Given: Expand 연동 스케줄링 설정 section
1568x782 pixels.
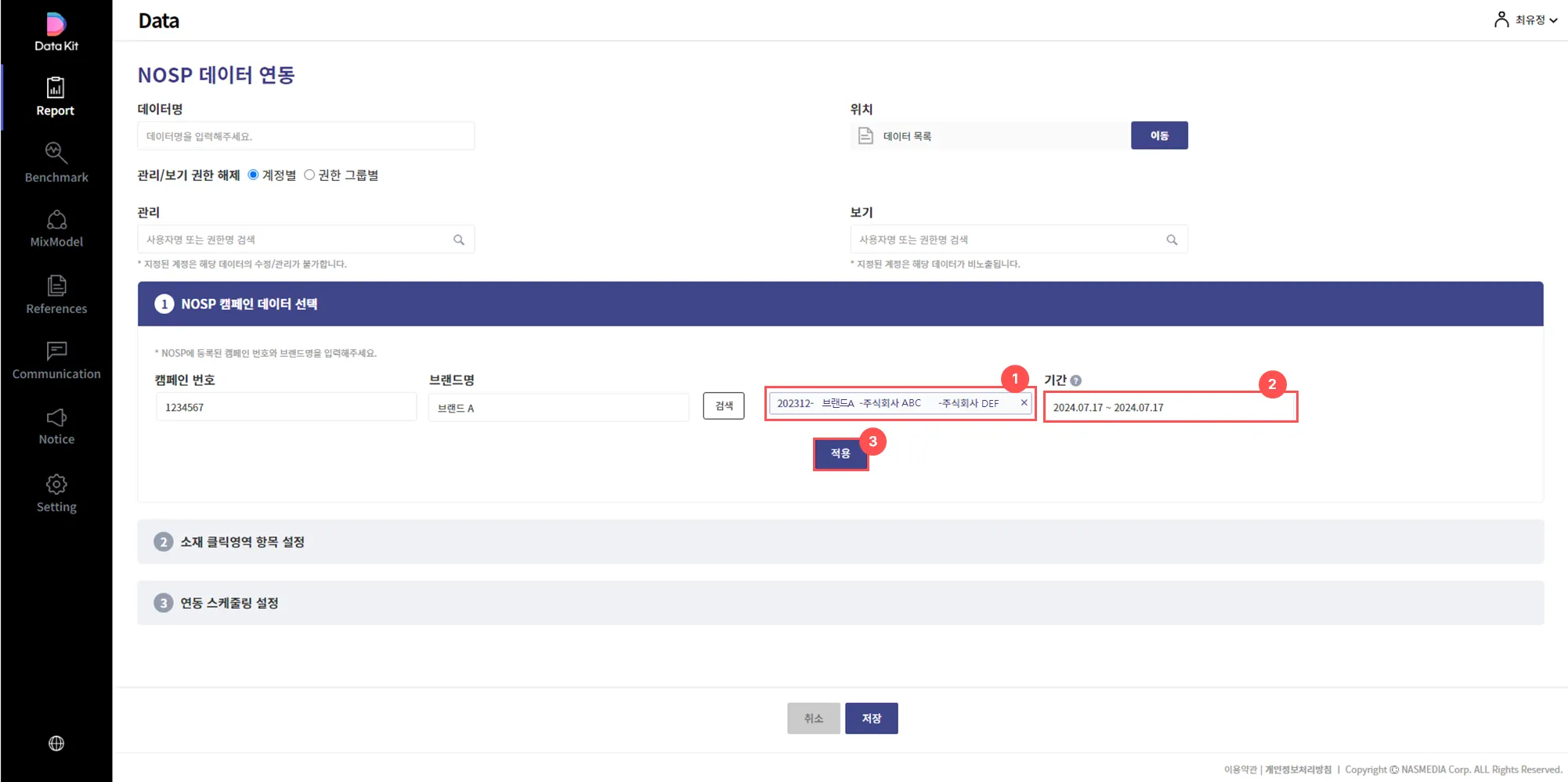Looking at the screenshot, I should point(840,603).
